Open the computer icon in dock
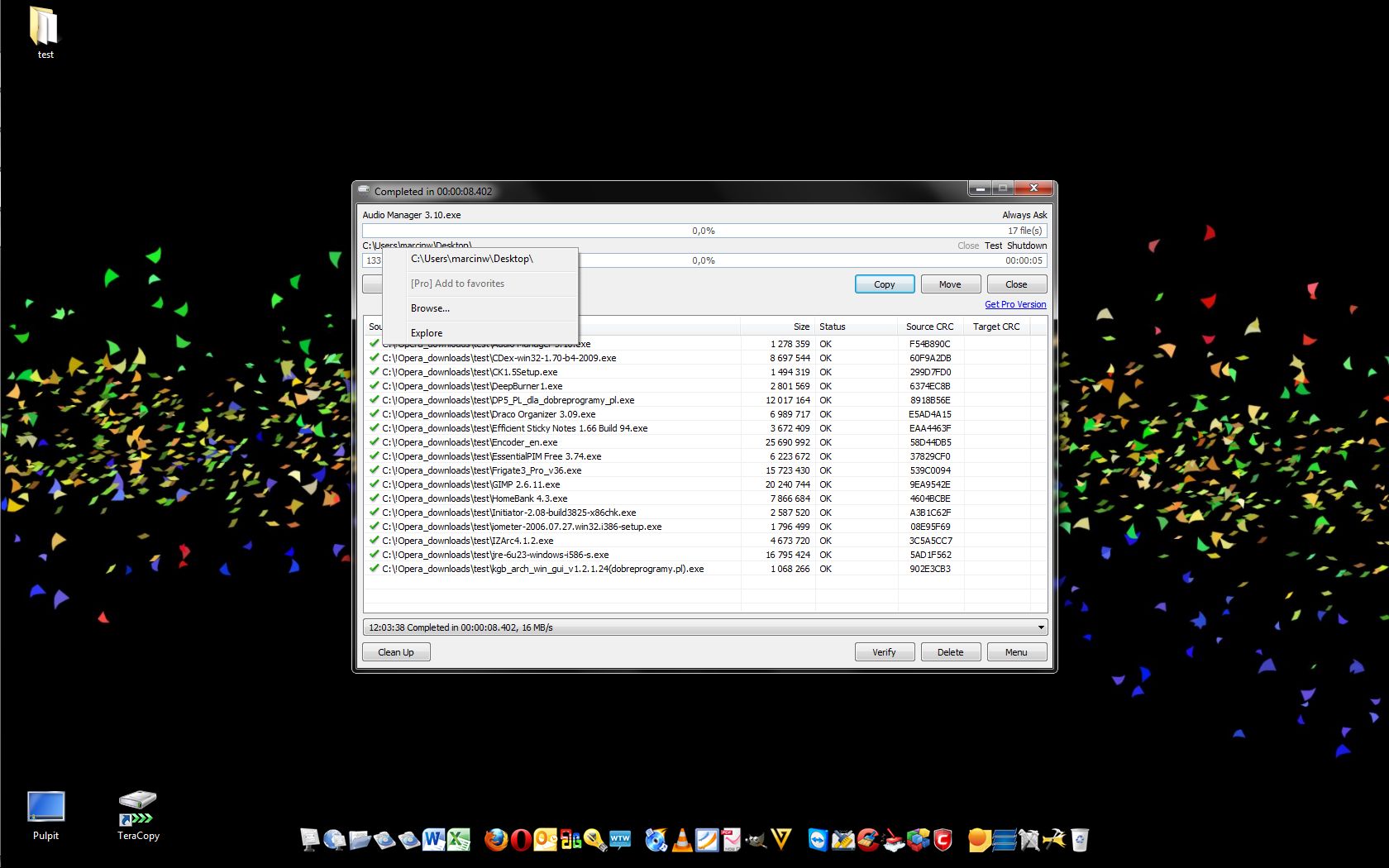Viewport: 1389px width, 868px height. pos(309,840)
